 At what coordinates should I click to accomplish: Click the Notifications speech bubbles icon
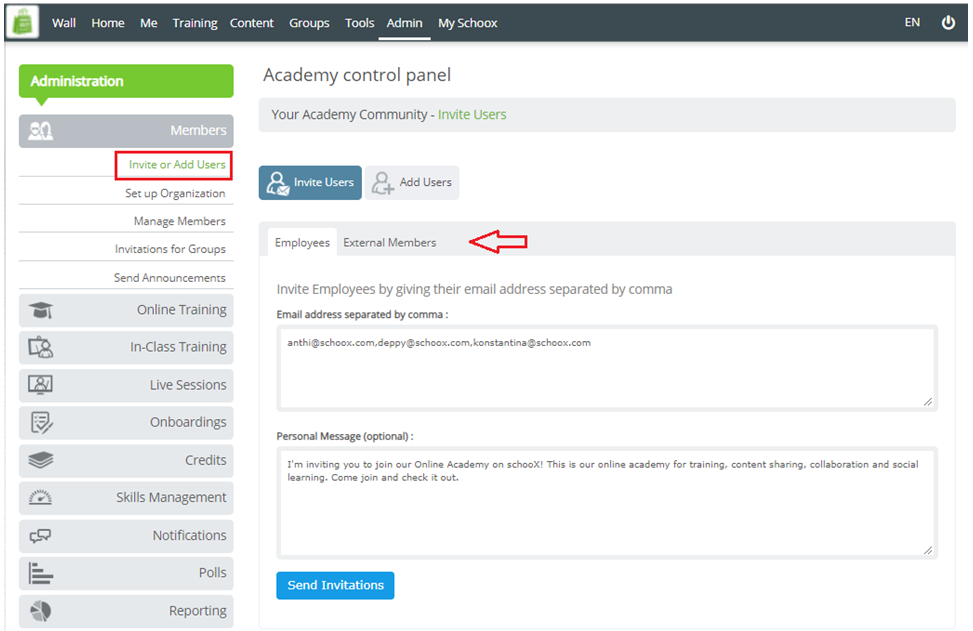click(40, 535)
